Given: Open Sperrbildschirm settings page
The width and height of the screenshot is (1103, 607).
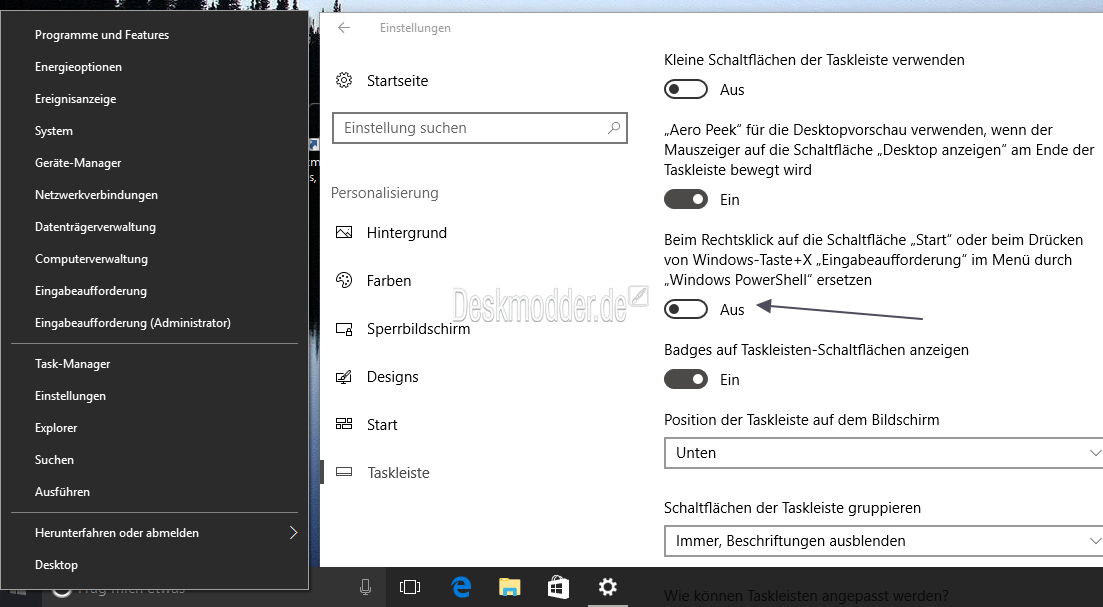Looking at the screenshot, I should click(x=419, y=328).
